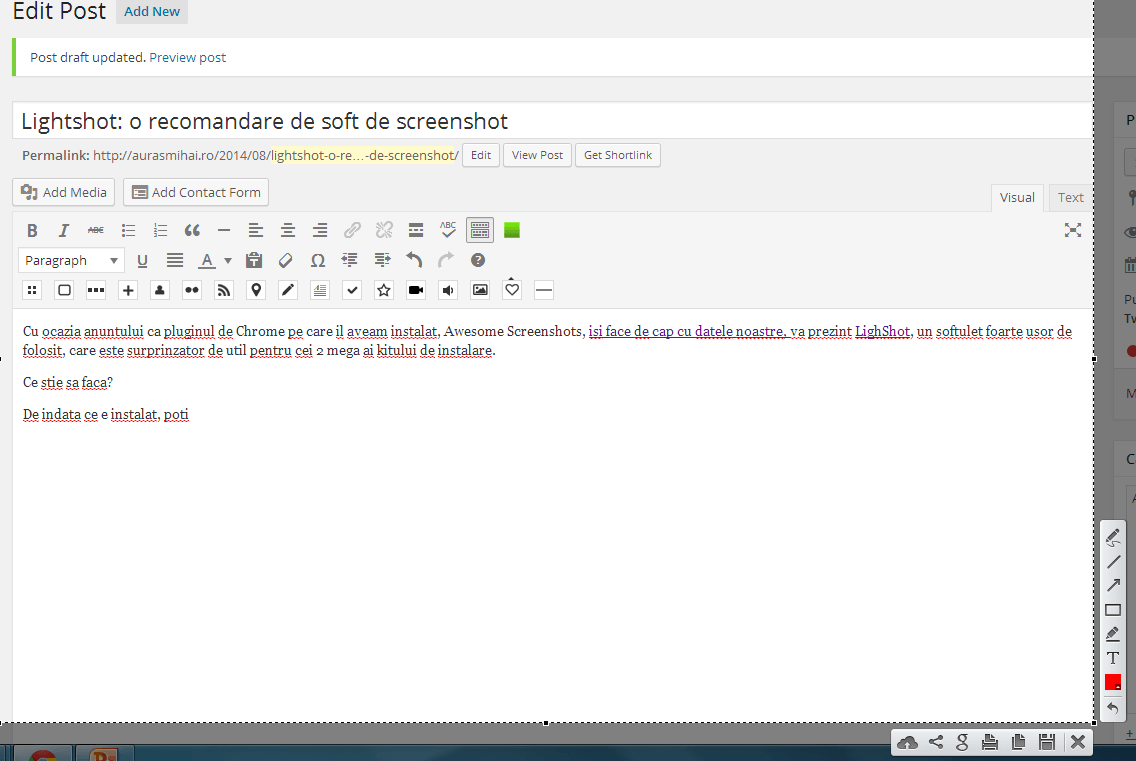This screenshot has width=1136, height=761.
Task: Insert a numbered list
Action: pos(160,230)
